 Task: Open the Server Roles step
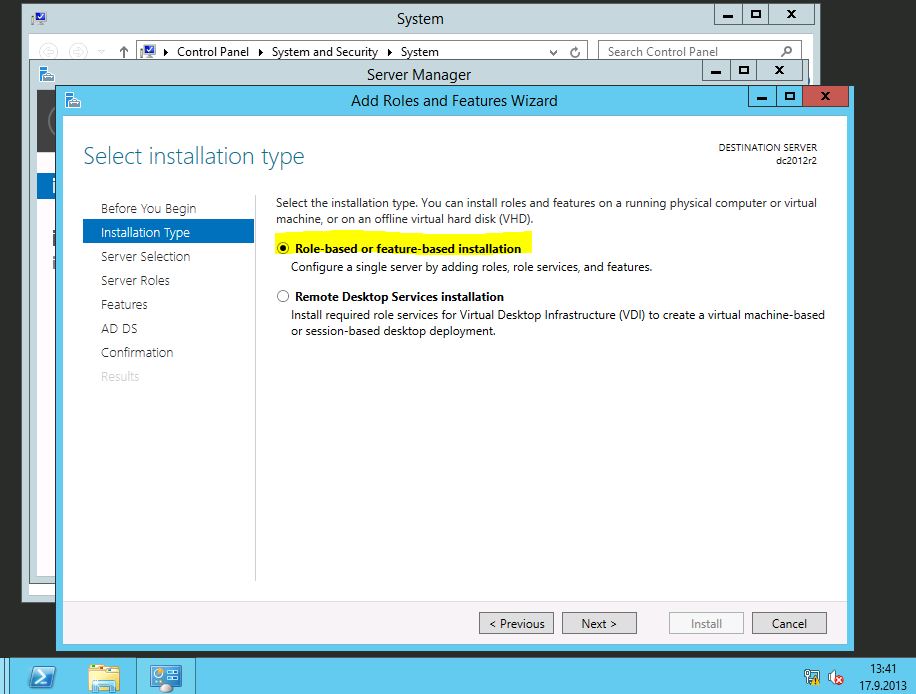(135, 280)
